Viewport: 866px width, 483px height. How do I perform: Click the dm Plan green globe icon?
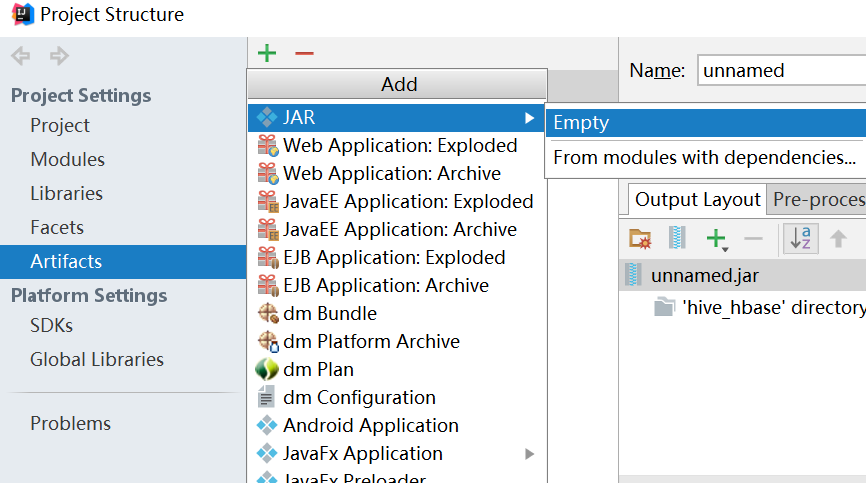point(267,369)
